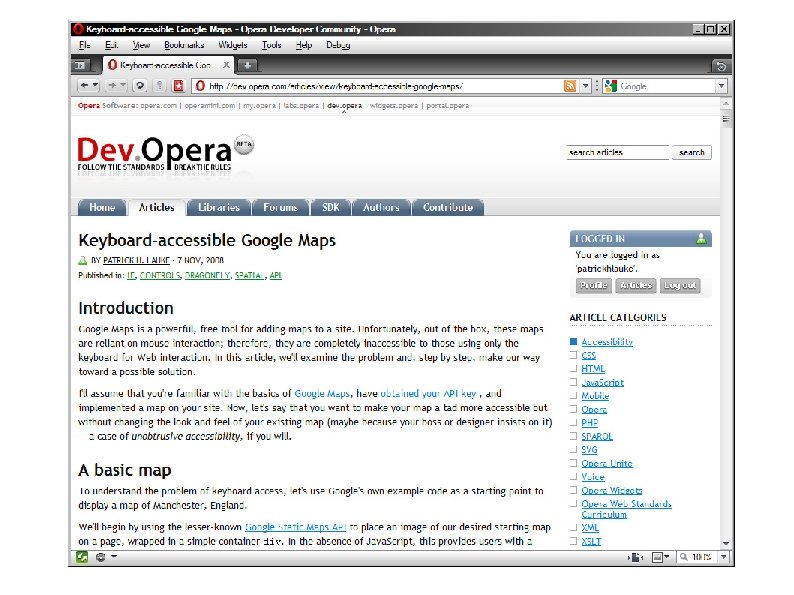Toggle the Mobile category checkbox
Viewport: 794px width, 595px height.
573,395
